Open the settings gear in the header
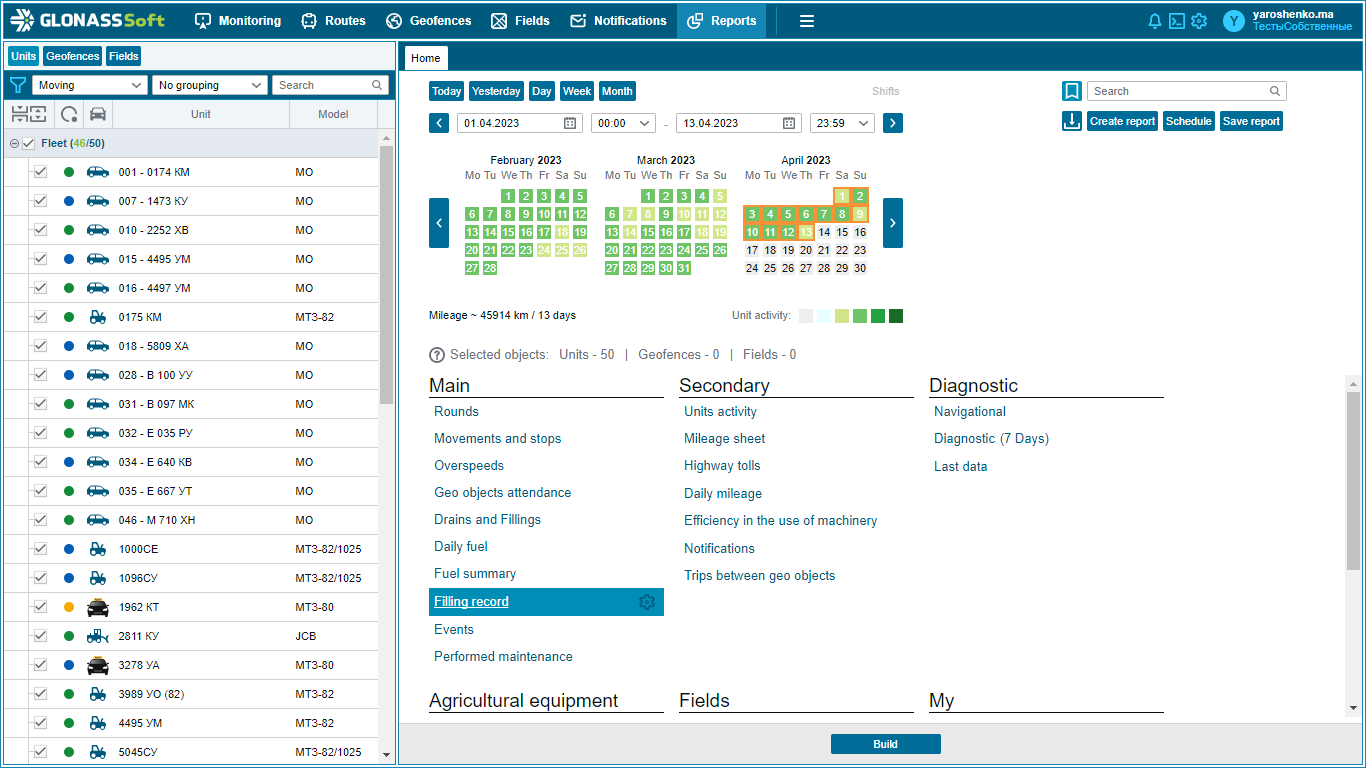Screen dimensions: 1366x768 click(x=1199, y=21)
